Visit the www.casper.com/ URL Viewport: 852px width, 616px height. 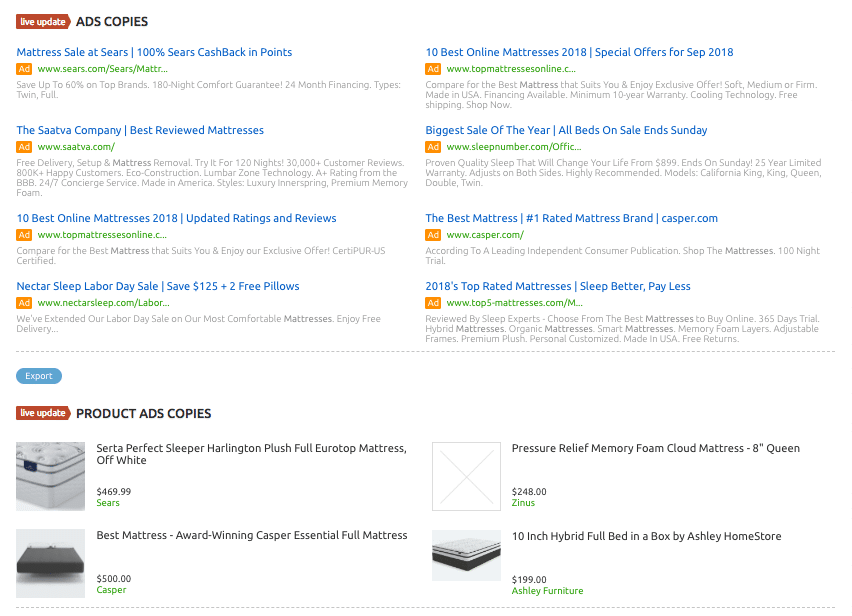485,235
